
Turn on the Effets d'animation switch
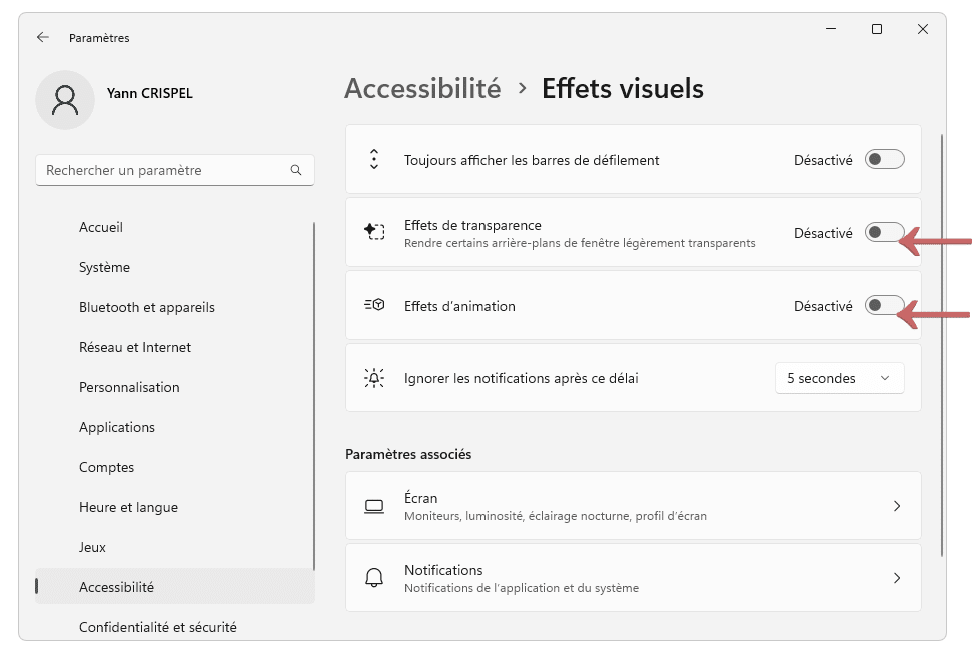tap(885, 305)
